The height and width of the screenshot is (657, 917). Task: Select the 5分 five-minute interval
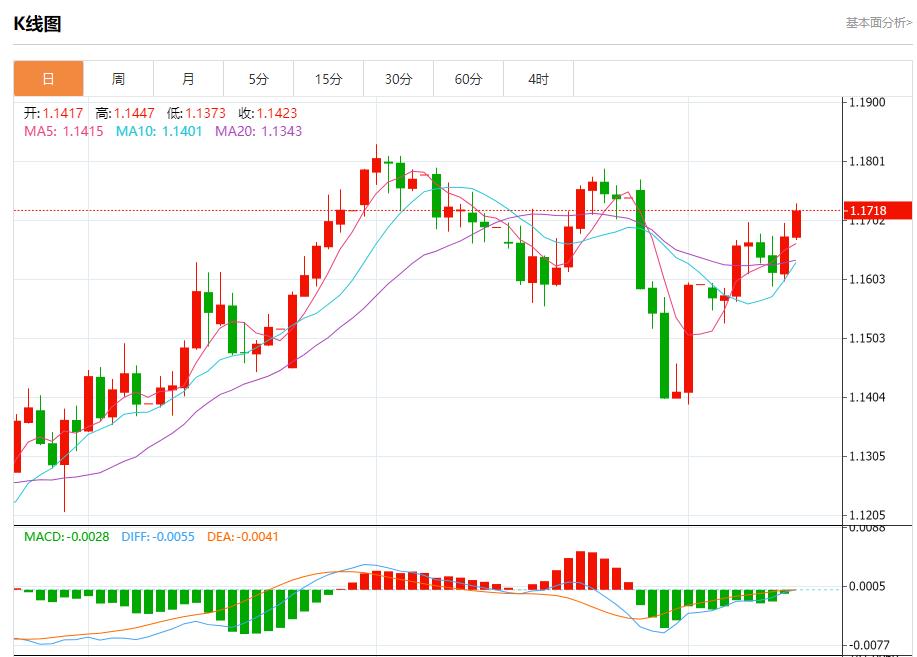click(257, 78)
